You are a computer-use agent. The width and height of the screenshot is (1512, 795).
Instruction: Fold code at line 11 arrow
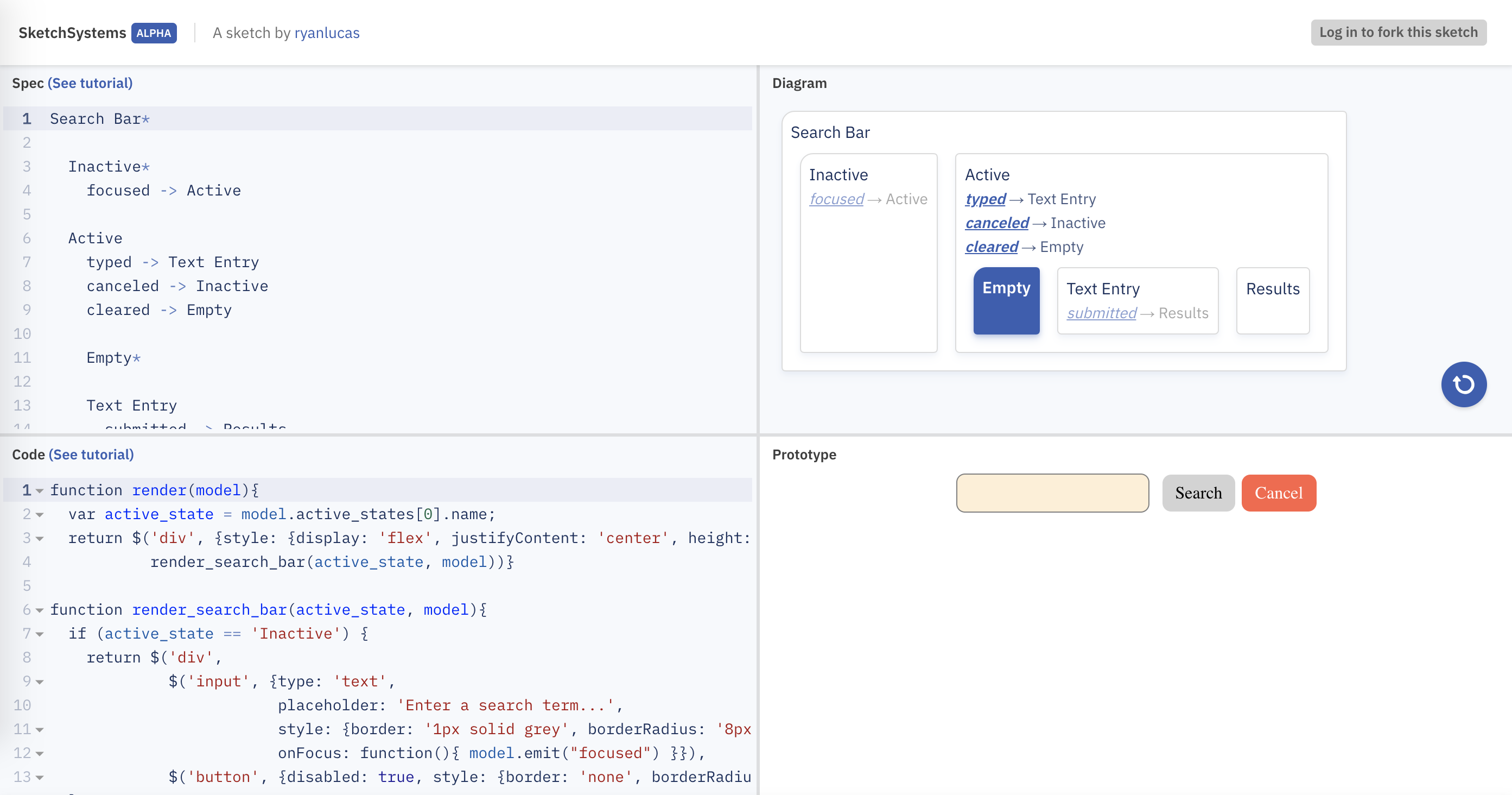39,730
